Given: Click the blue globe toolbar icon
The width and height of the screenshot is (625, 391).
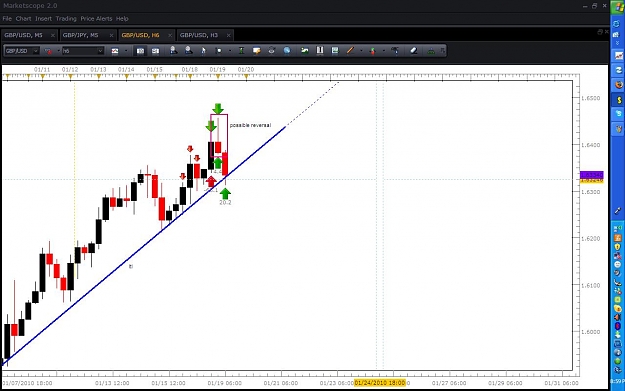Looking at the screenshot, I should tap(287, 51).
